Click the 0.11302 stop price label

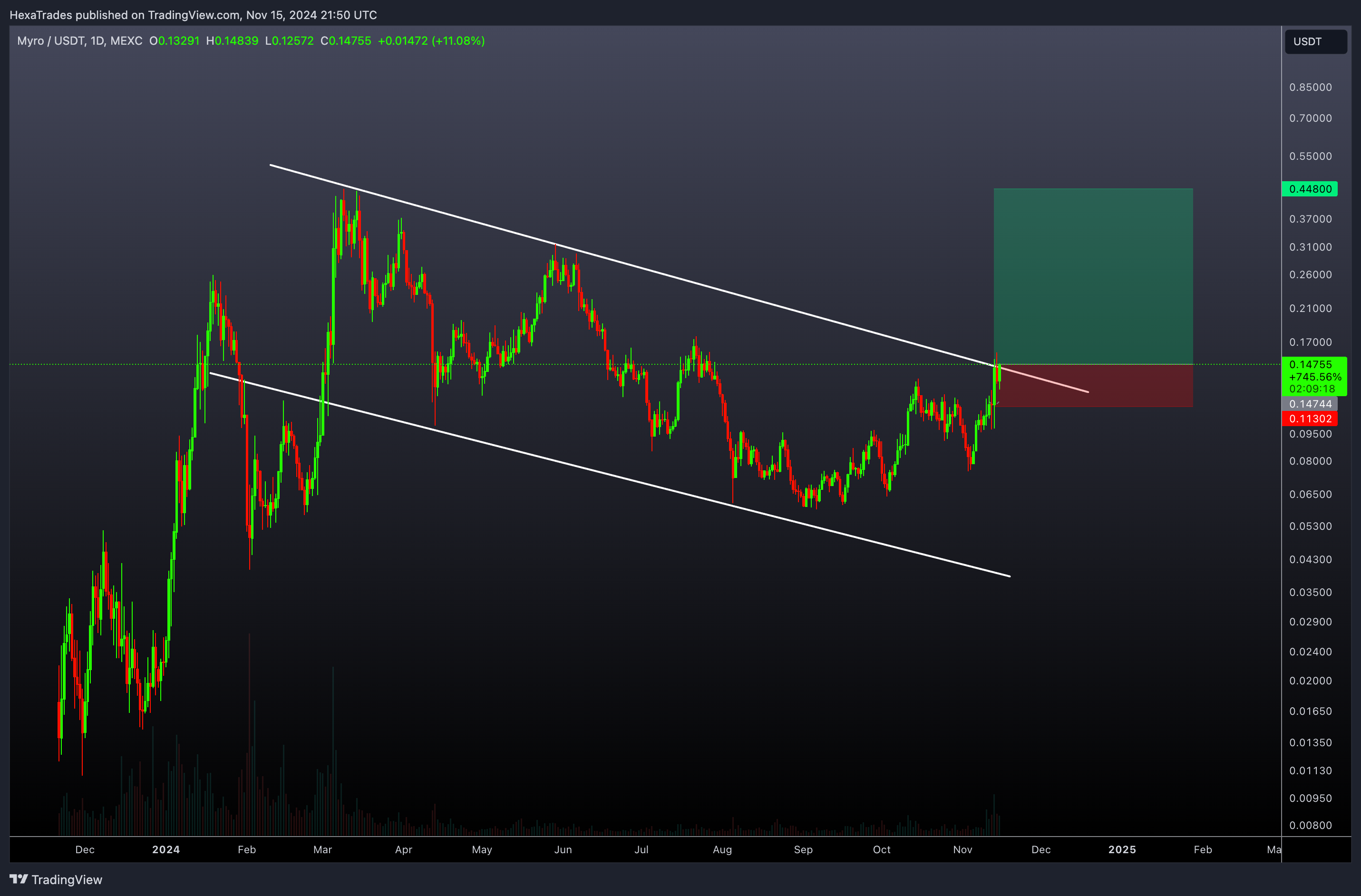tap(1310, 419)
